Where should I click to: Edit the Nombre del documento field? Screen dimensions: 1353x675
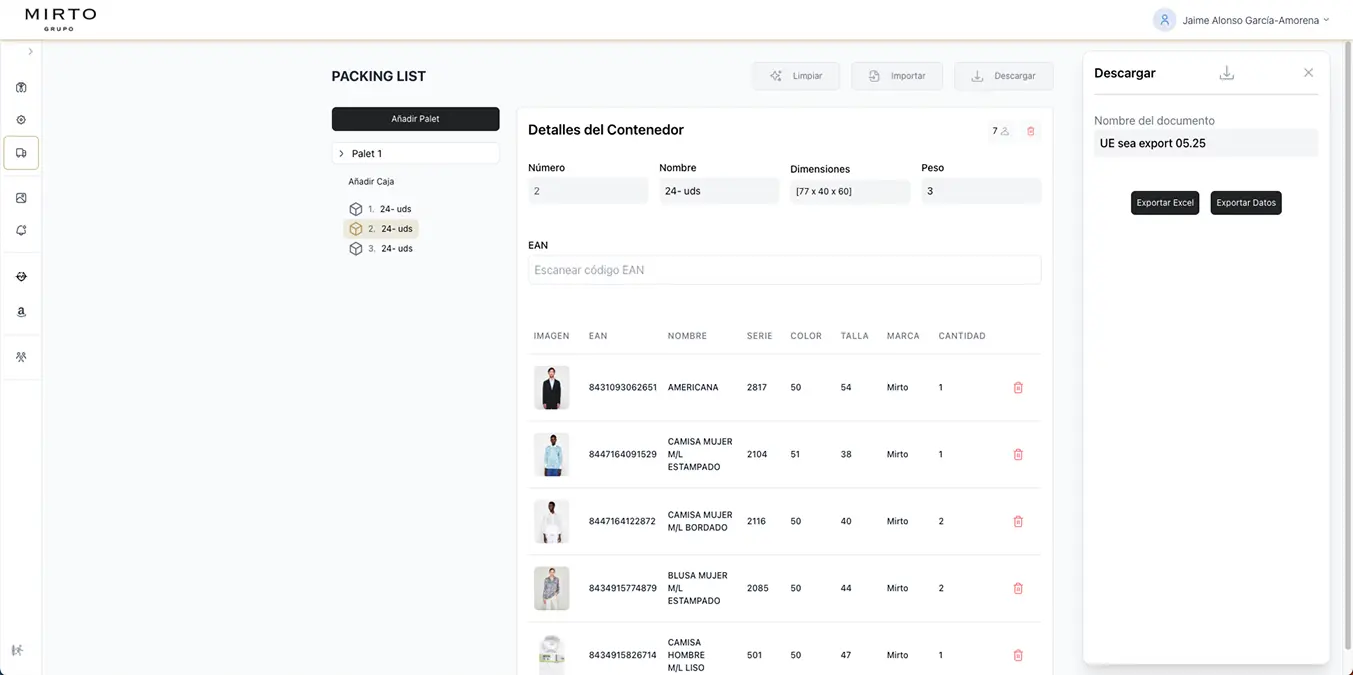pyautogui.click(x=1206, y=143)
